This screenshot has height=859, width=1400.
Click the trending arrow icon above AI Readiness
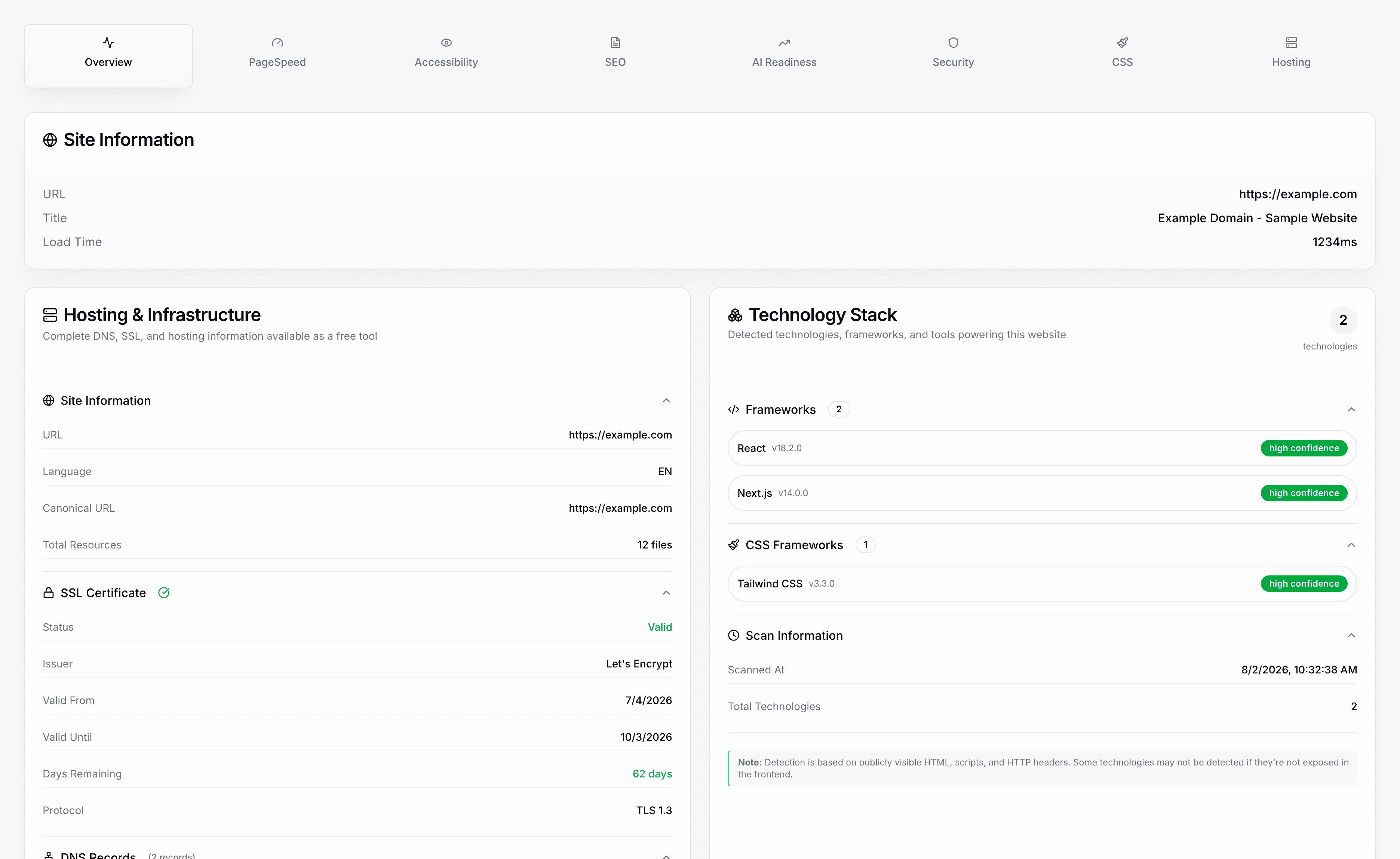coord(784,43)
